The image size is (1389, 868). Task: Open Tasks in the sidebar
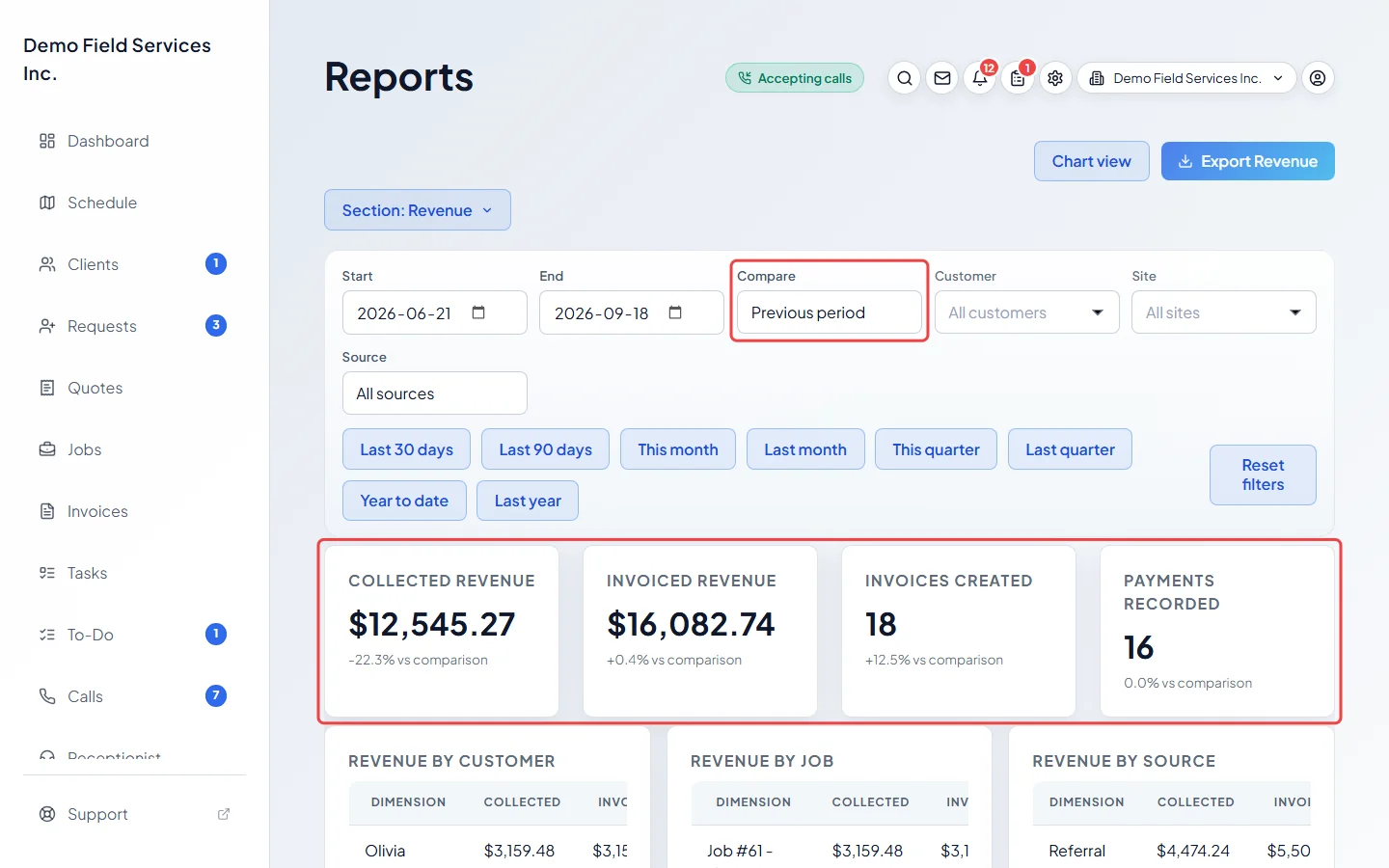pos(133,573)
